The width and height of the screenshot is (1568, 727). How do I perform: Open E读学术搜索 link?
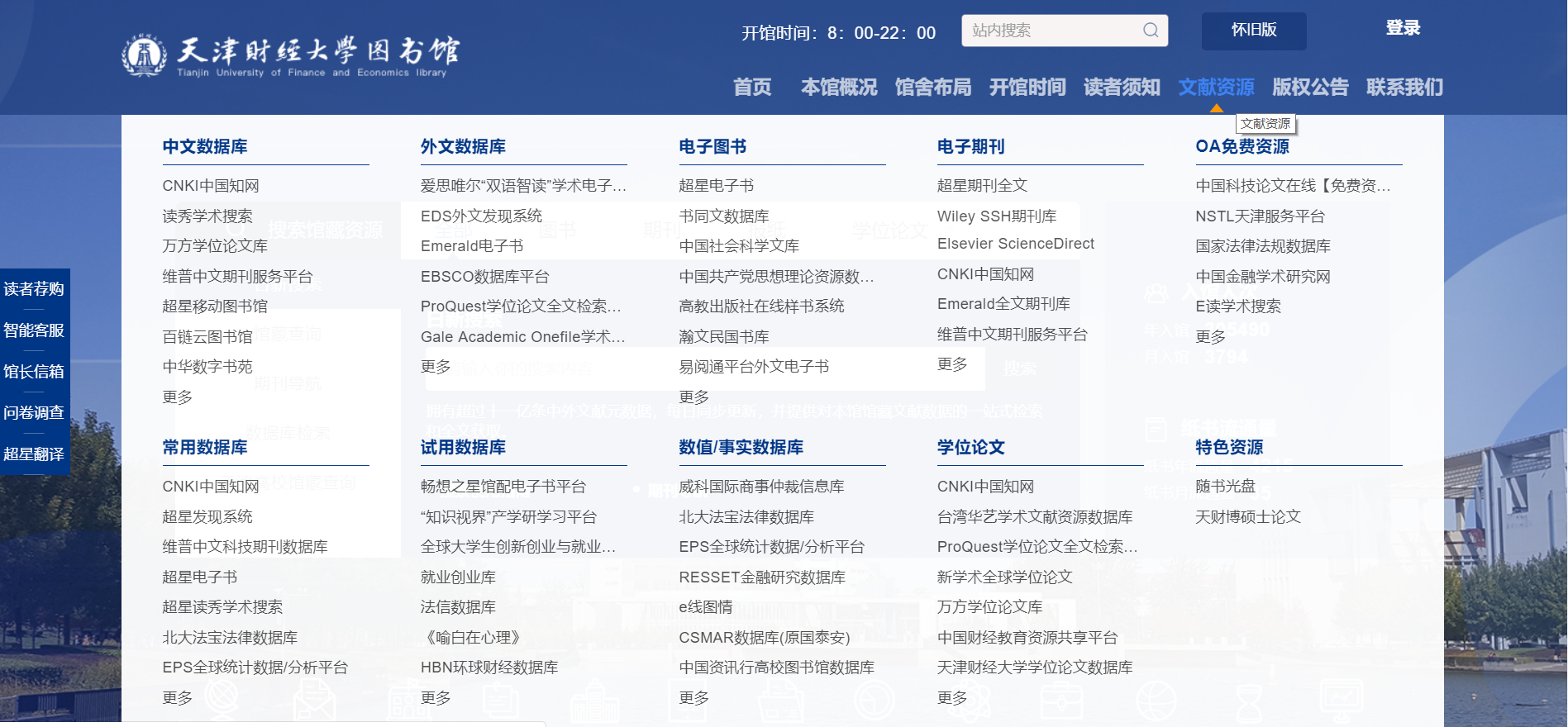1238,306
